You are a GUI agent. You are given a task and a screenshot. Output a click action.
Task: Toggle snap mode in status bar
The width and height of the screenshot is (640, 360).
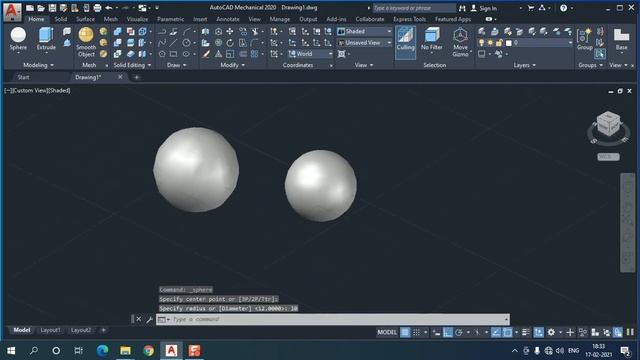coord(416,332)
